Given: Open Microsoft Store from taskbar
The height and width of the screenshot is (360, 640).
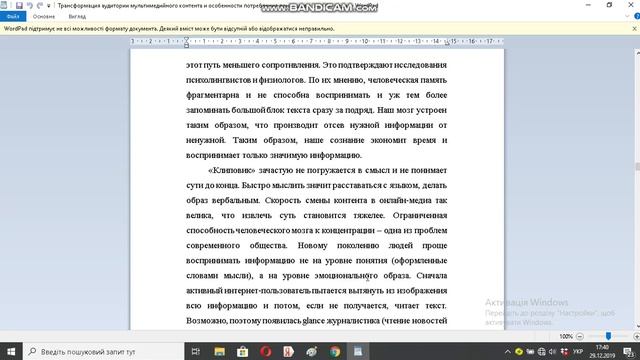Looking at the screenshot, I should (x=242, y=351).
